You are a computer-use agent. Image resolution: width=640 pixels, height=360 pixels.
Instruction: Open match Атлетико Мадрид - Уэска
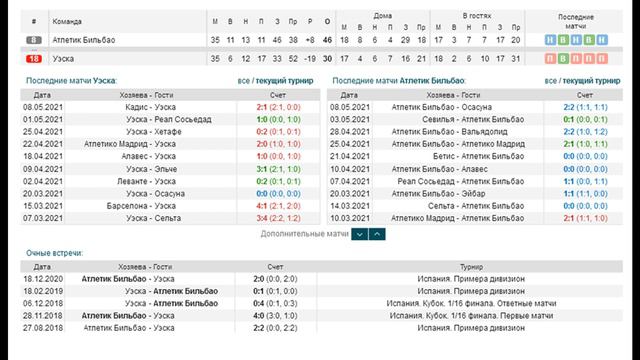(x=130, y=144)
